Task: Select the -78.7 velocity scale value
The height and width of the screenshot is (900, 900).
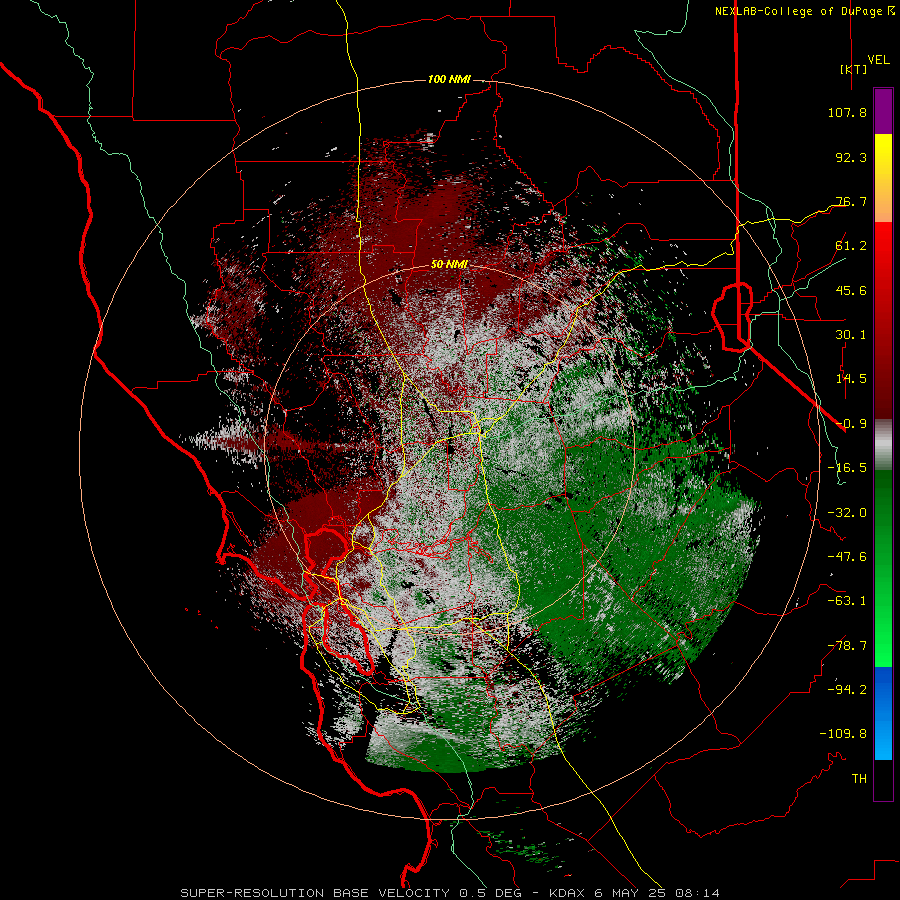Action: click(847, 646)
